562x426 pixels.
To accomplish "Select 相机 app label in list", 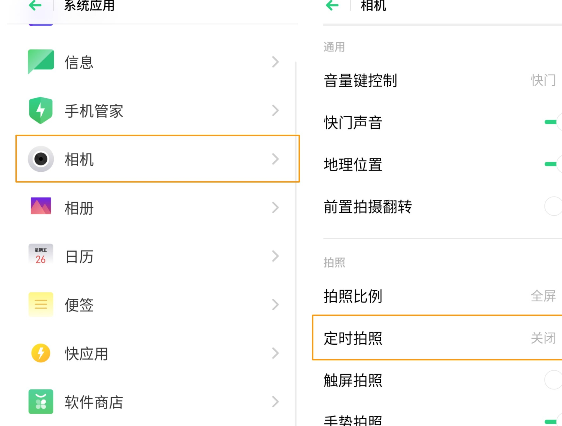I will (x=79, y=159).
